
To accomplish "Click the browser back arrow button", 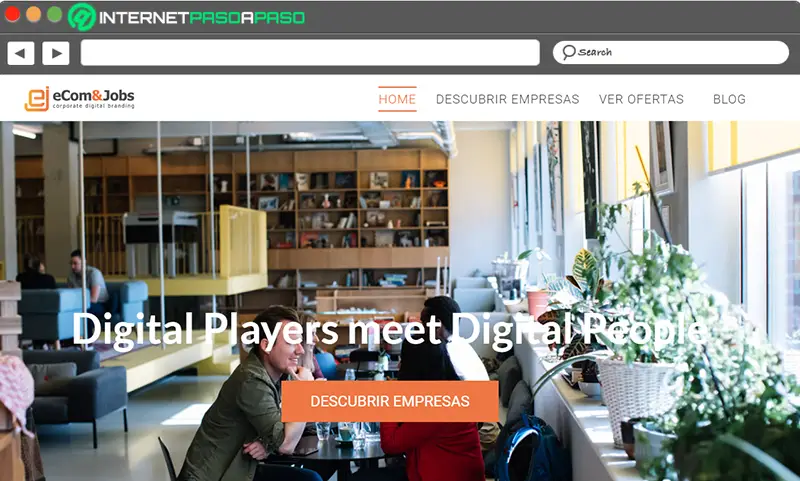I will click(21, 53).
